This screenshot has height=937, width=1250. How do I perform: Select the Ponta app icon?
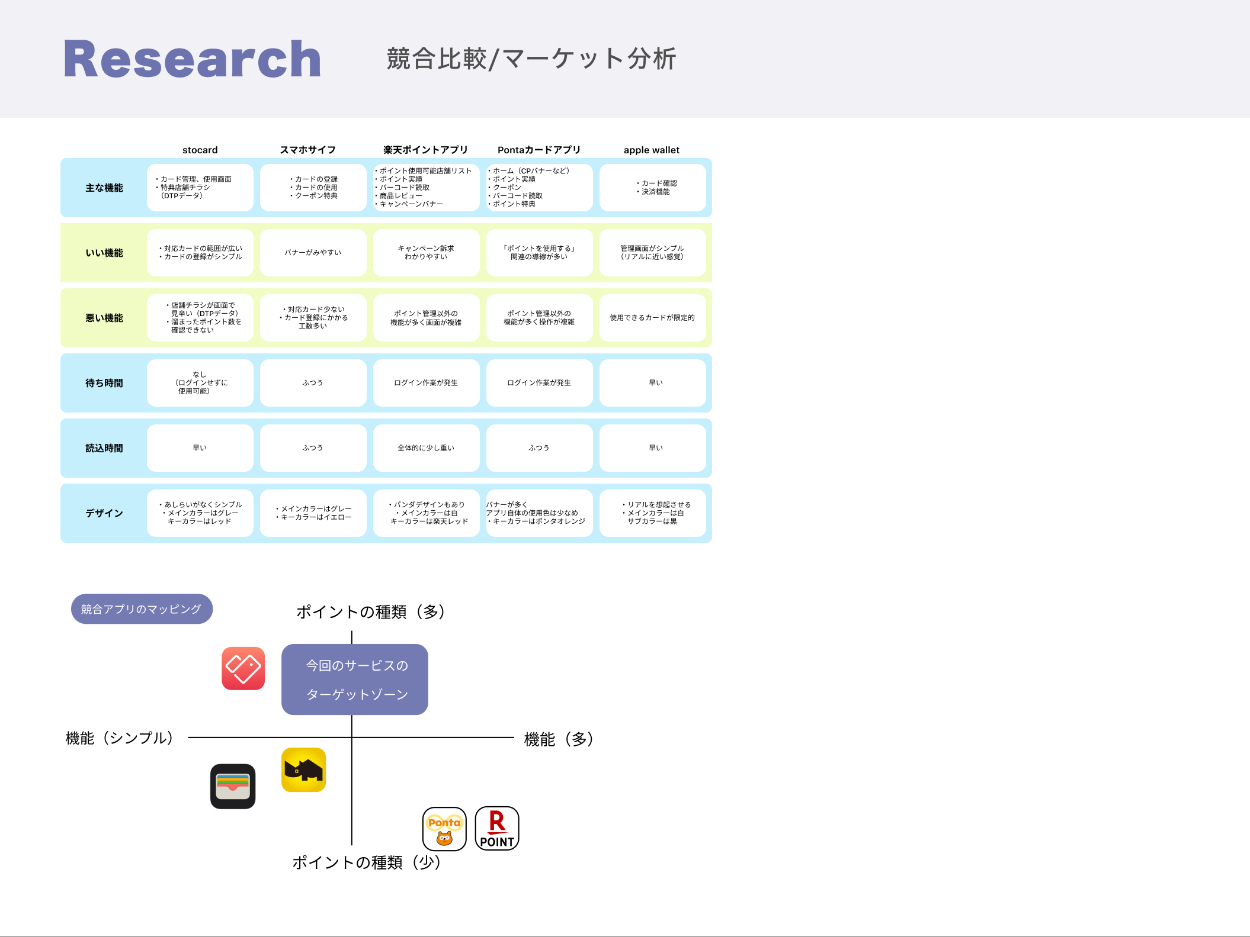click(444, 828)
